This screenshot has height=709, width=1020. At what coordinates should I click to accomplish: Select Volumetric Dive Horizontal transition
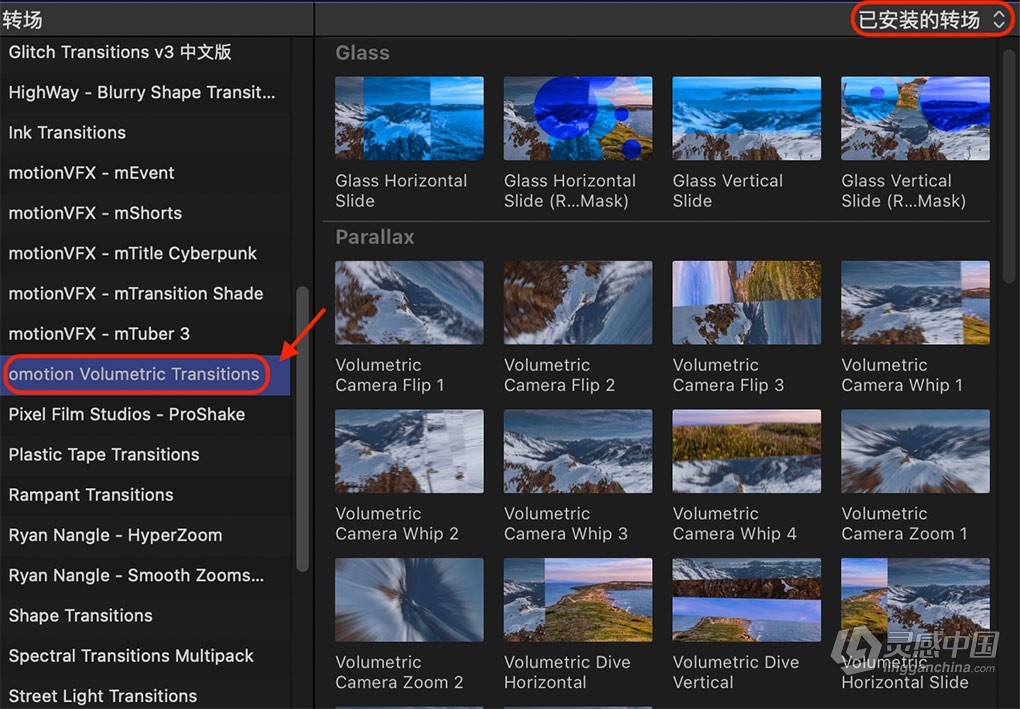(x=578, y=599)
